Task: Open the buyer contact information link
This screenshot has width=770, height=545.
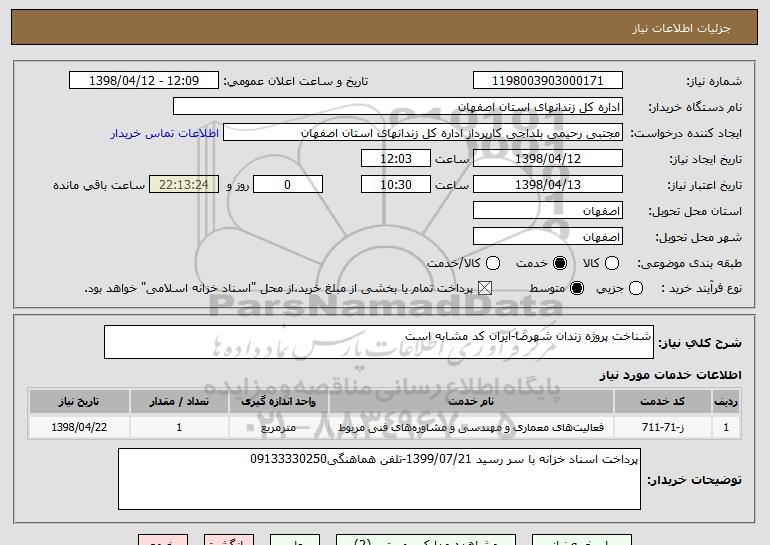Action: [165, 133]
